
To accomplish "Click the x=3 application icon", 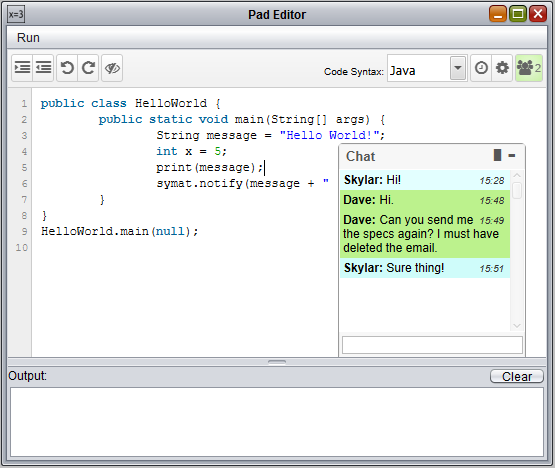I will point(16,15).
